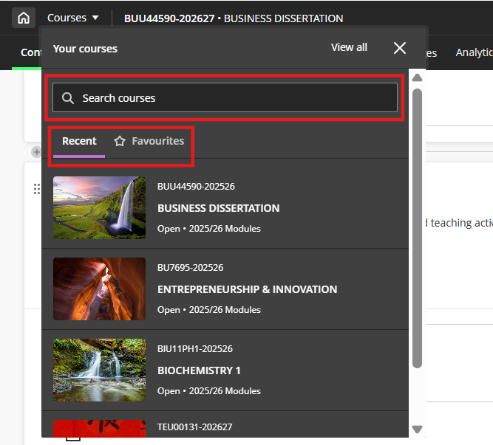The width and height of the screenshot is (493, 445).
Task: Click the scrollbar up arrow
Action: pos(417,78)
